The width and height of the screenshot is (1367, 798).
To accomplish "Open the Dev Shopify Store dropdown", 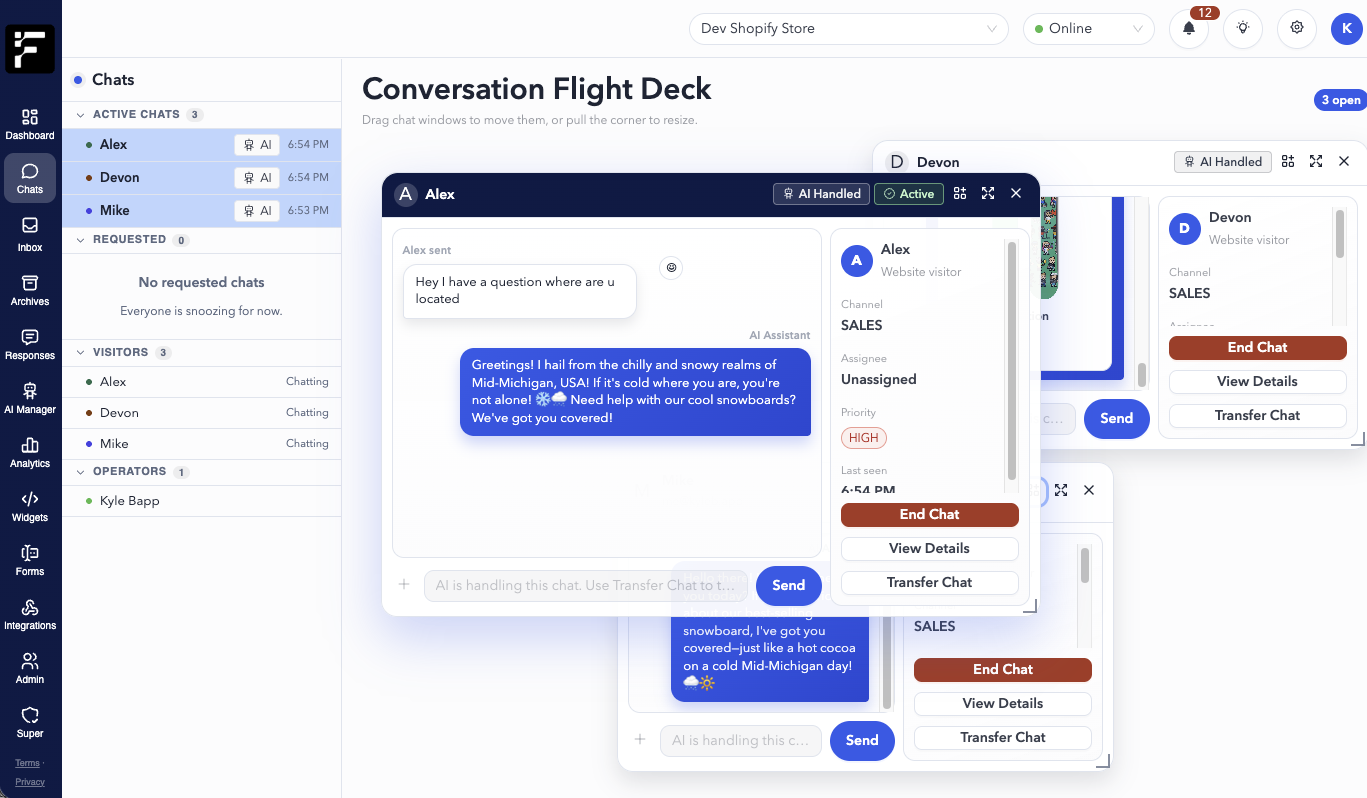I will (847, 28).
